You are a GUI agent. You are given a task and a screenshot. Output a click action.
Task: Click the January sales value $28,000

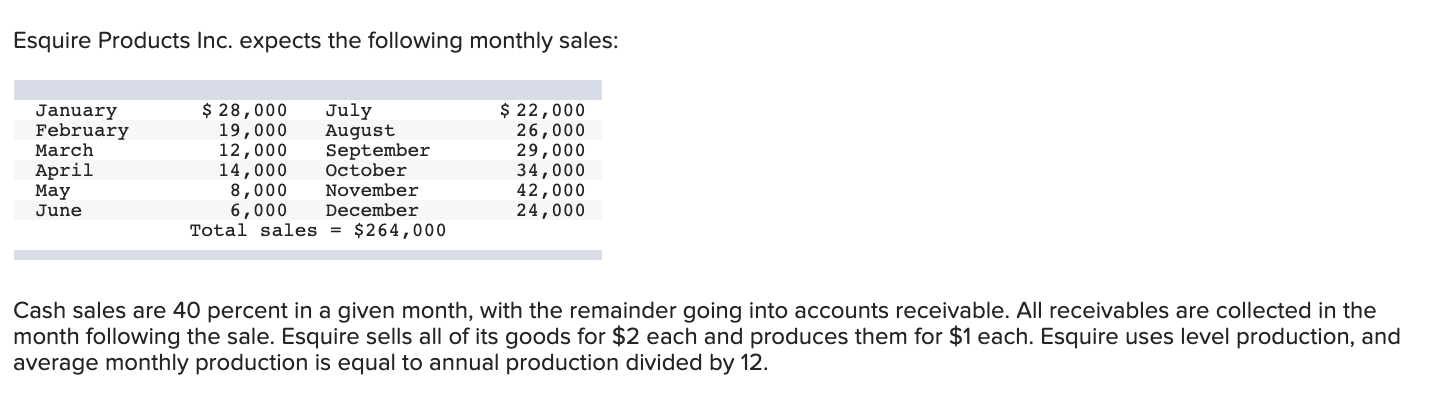(245, 110)
